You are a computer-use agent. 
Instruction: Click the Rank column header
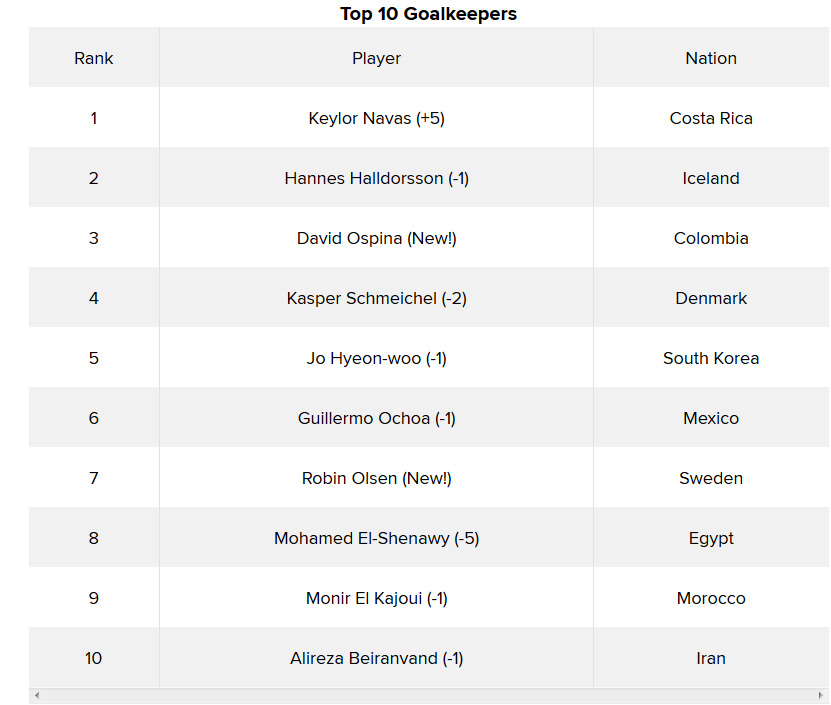coord(94,58)
